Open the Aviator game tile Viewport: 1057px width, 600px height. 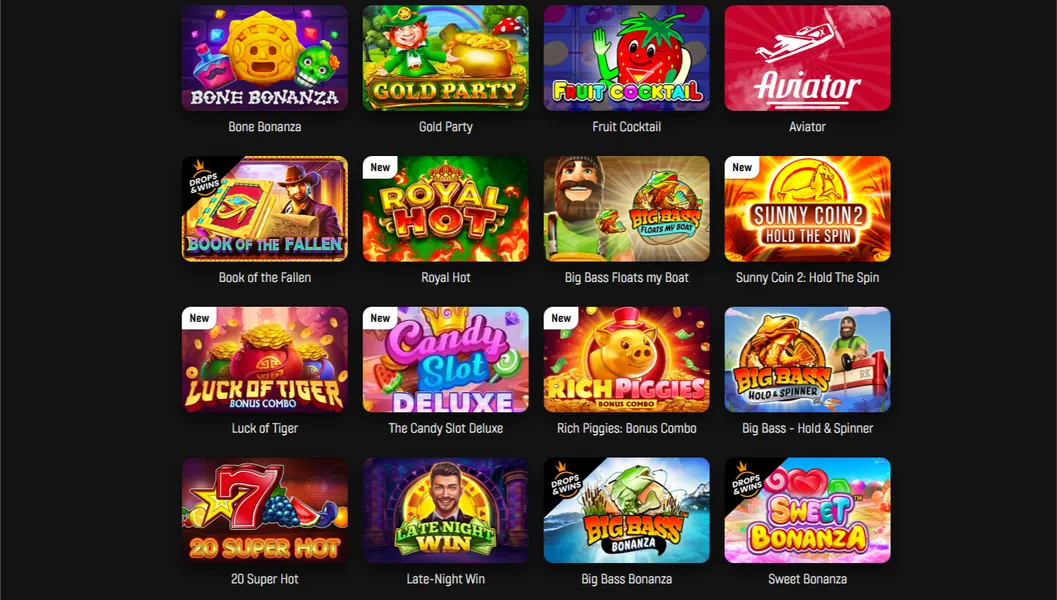coord(807,58)
